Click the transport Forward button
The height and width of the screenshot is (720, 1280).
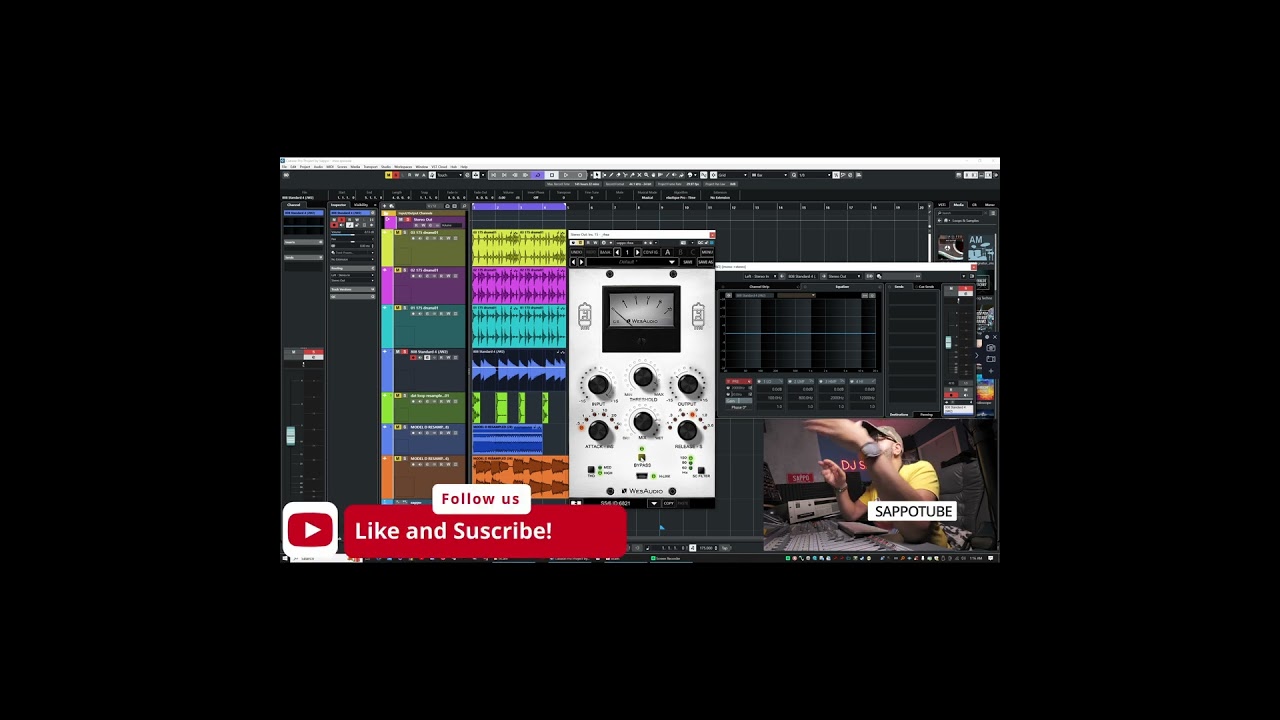pos(525,175)
